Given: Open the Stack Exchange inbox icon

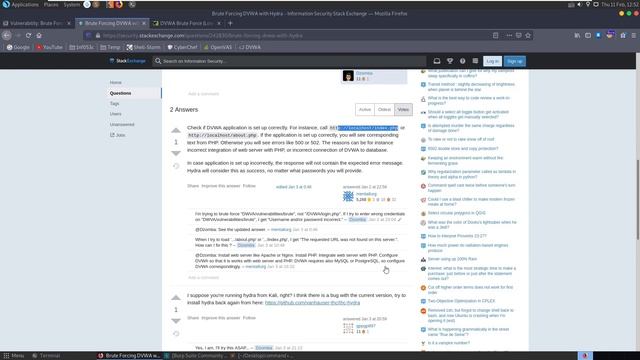Looking at the screenshot, I should pyautogui.click(x=437, y=61).
